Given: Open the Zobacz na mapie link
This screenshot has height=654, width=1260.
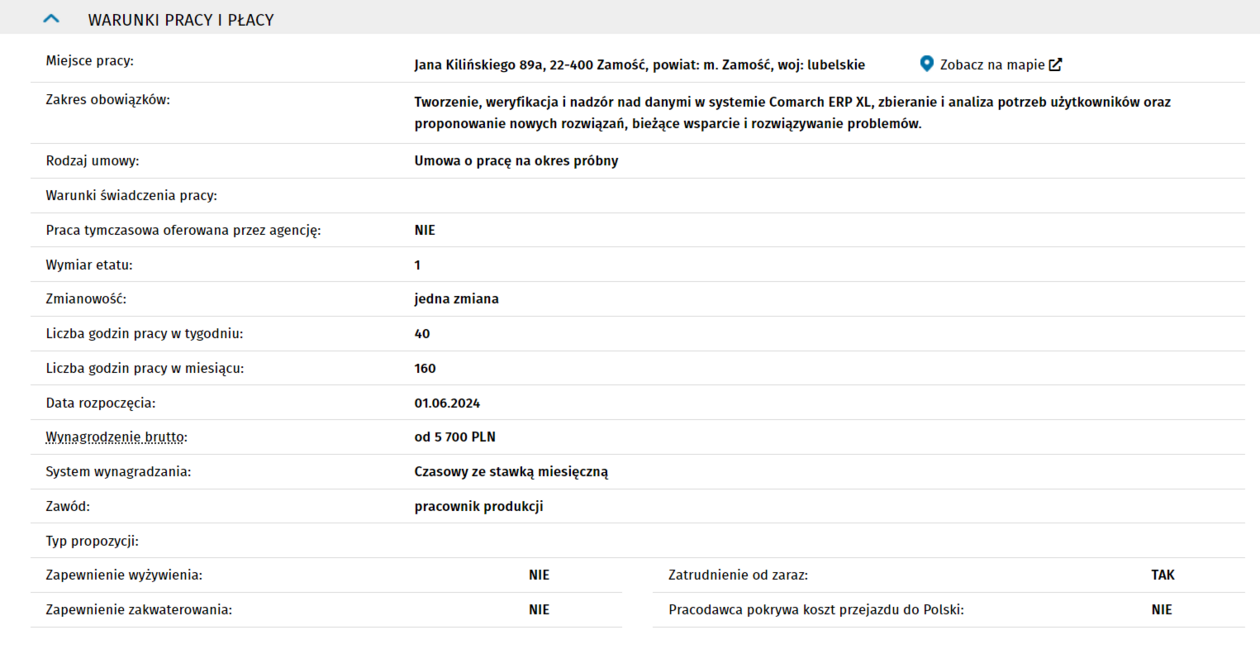Looking at the screenshot, I should [x=991, y=65].
